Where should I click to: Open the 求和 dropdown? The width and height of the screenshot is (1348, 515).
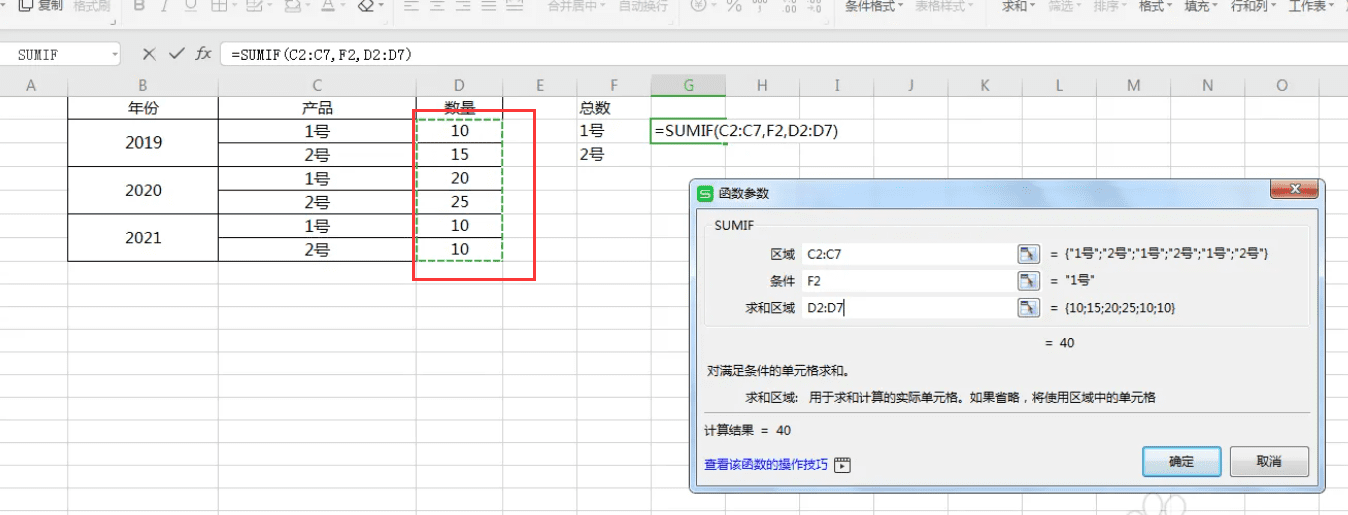(x=1018, y=6)
